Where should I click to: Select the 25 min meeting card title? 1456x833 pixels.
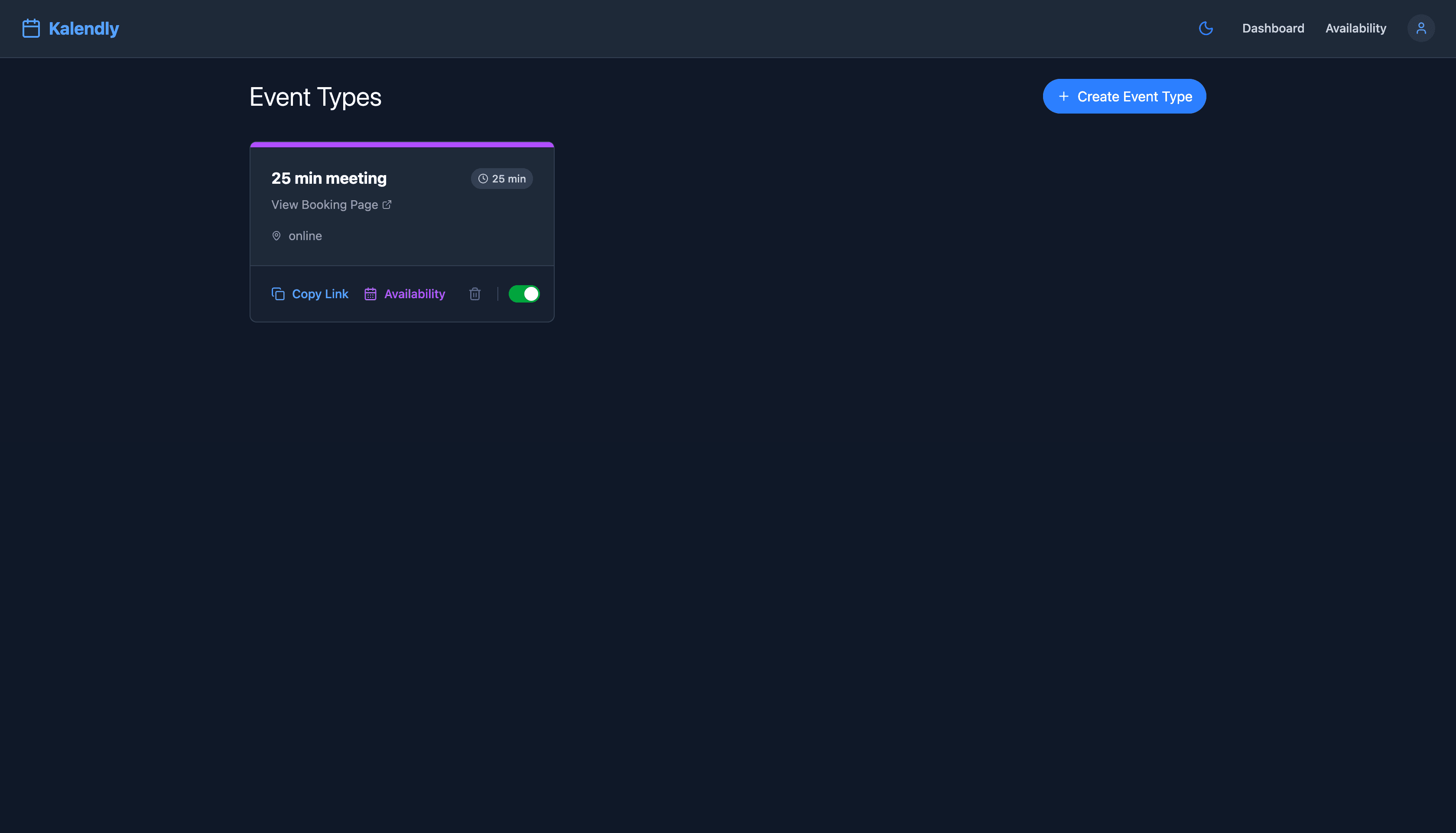[328, 178]
